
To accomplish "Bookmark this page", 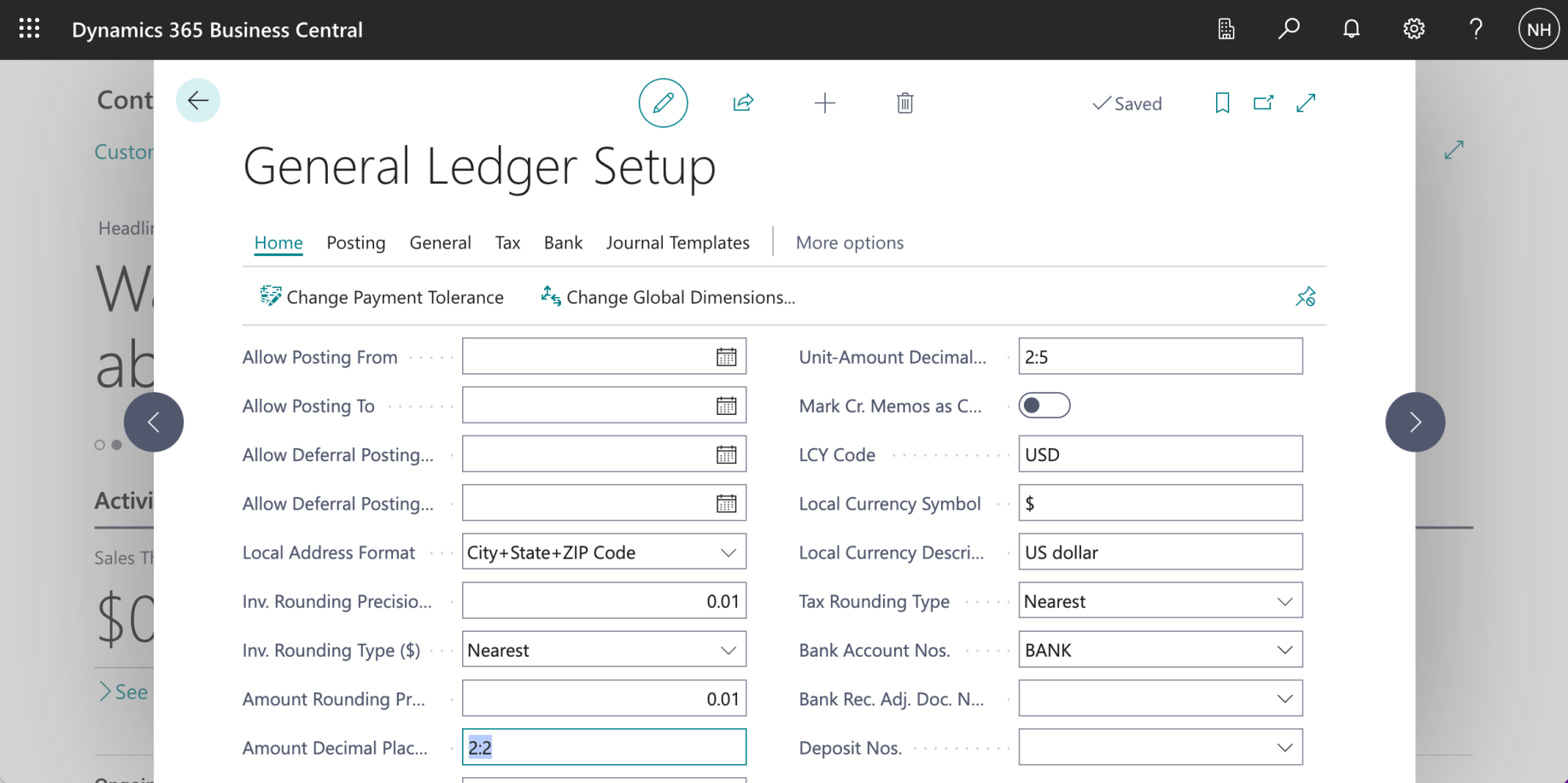I will (1222, 103).
